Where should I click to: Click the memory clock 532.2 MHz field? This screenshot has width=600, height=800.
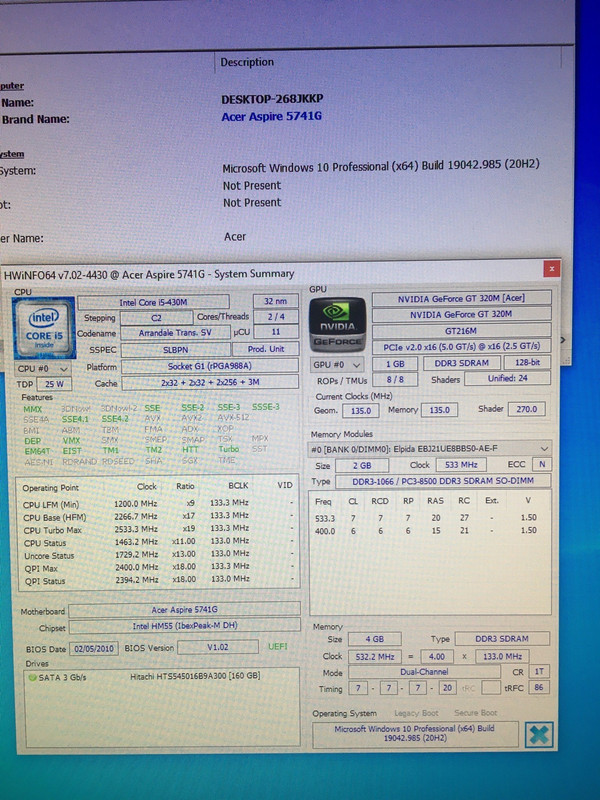(375, 657)
